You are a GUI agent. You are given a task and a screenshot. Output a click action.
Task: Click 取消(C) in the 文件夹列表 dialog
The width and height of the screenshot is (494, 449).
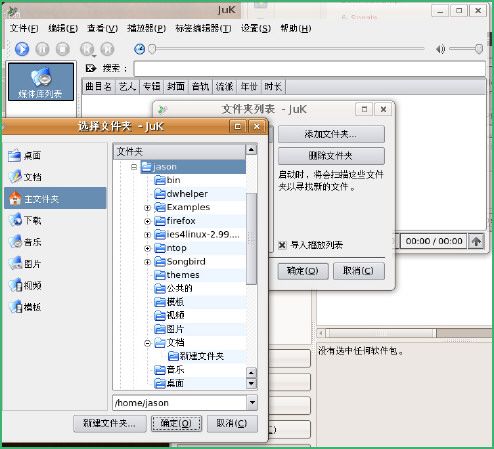coord(359,271)
